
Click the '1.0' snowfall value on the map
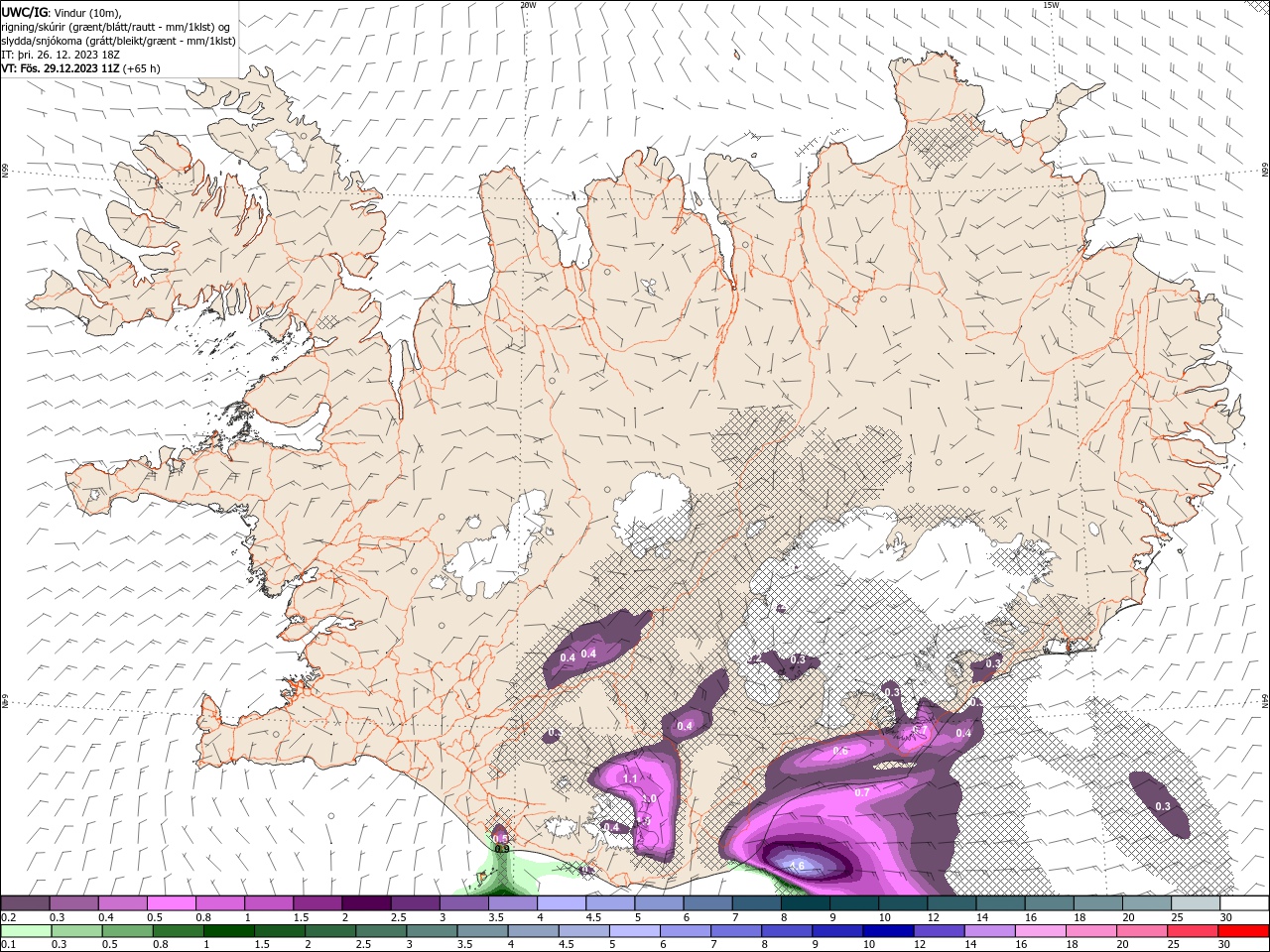[649, 798]
